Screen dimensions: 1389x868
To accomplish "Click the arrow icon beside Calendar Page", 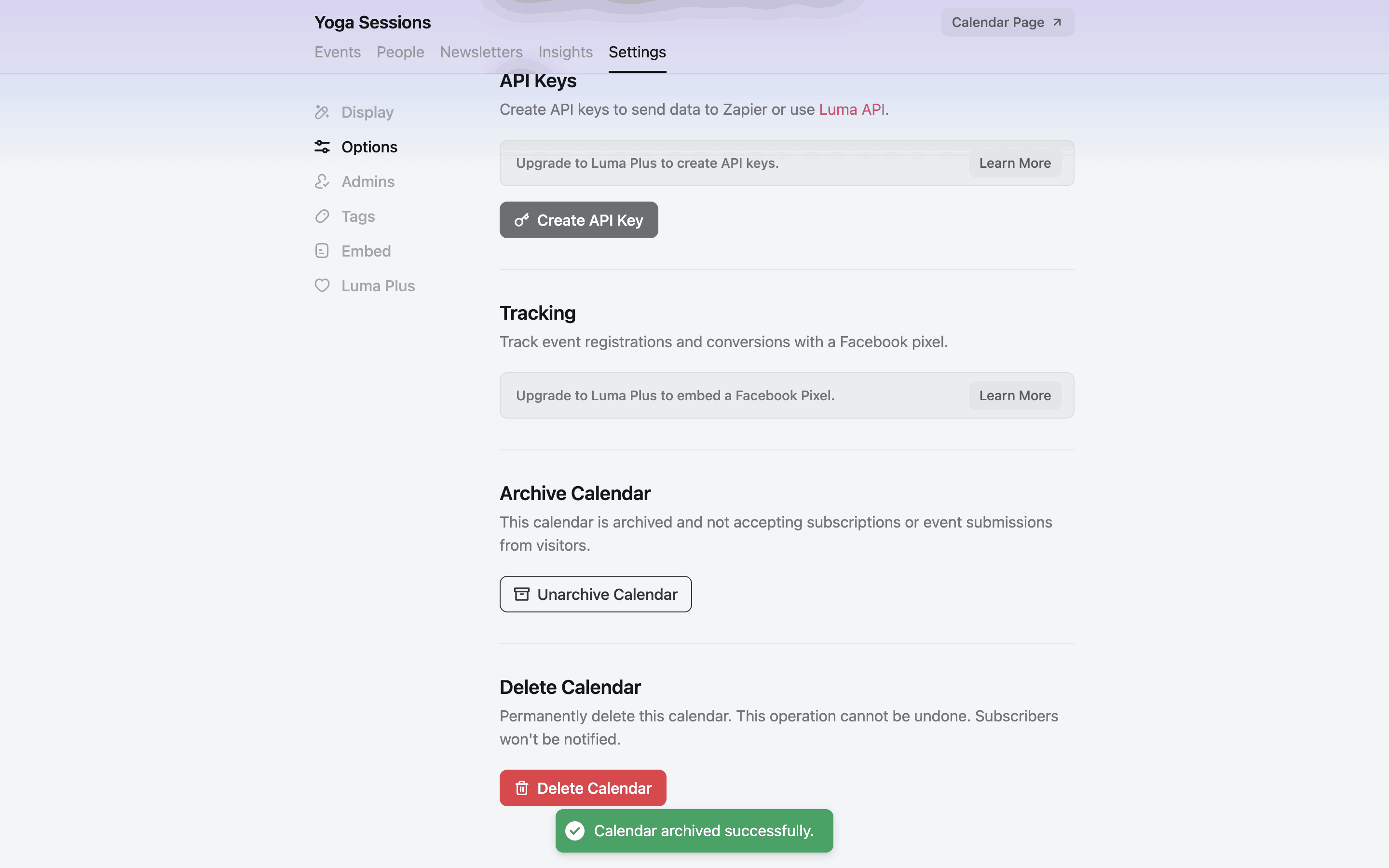I will tap(1057, 22).
